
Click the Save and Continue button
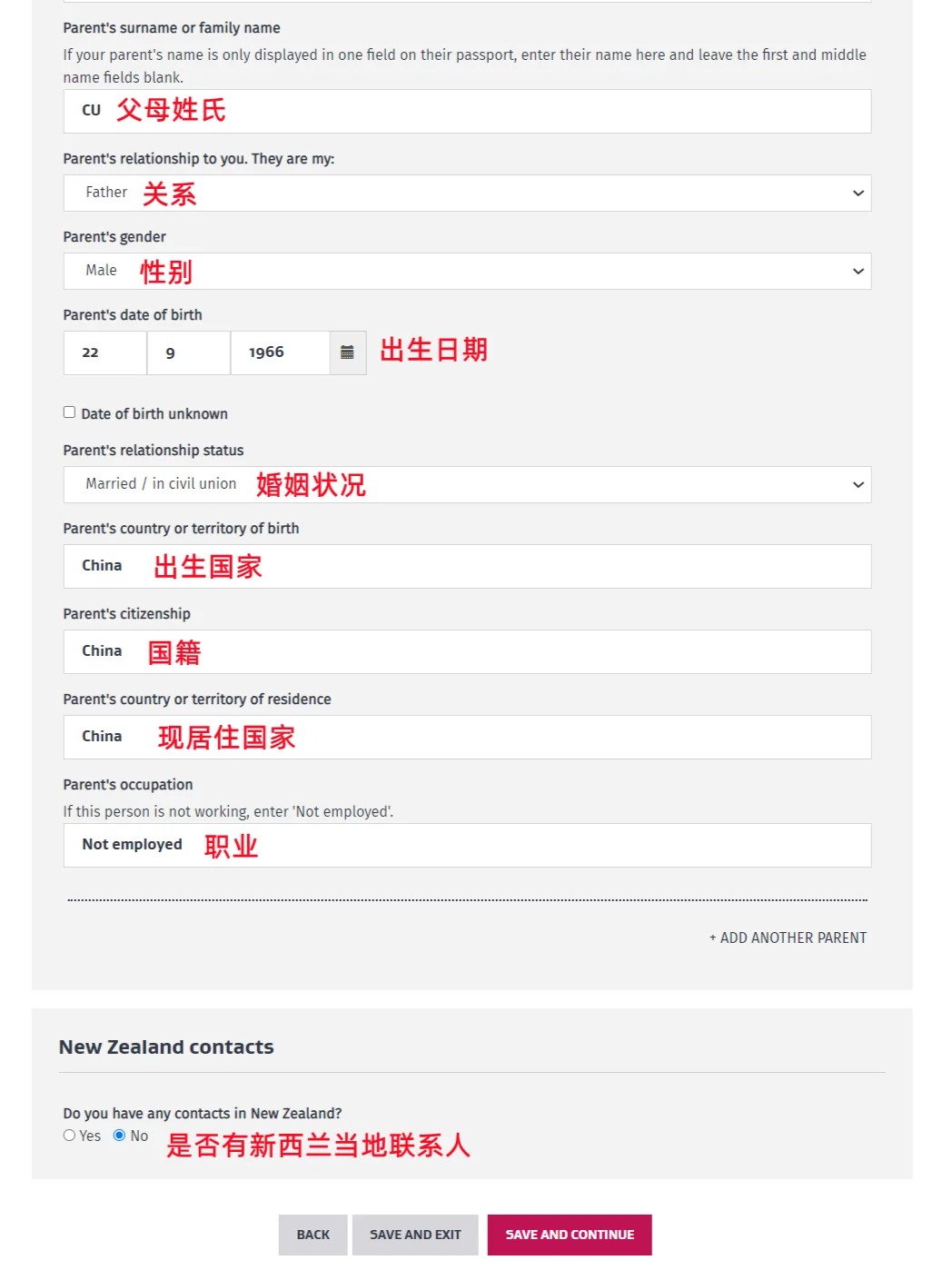(x=570, y=1235)
